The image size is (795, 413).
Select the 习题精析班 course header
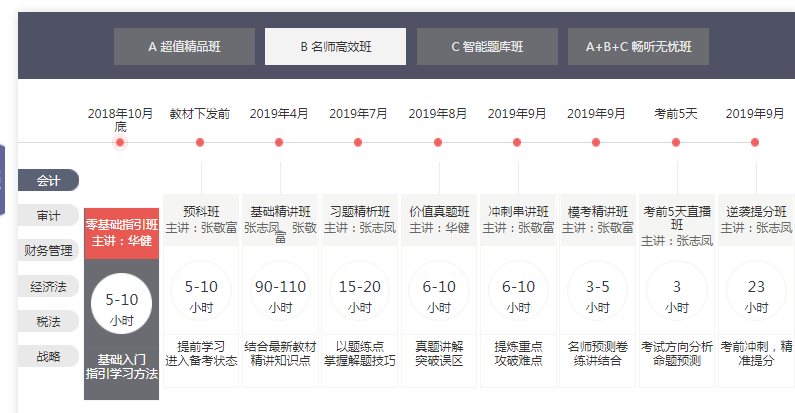[360, 219]
